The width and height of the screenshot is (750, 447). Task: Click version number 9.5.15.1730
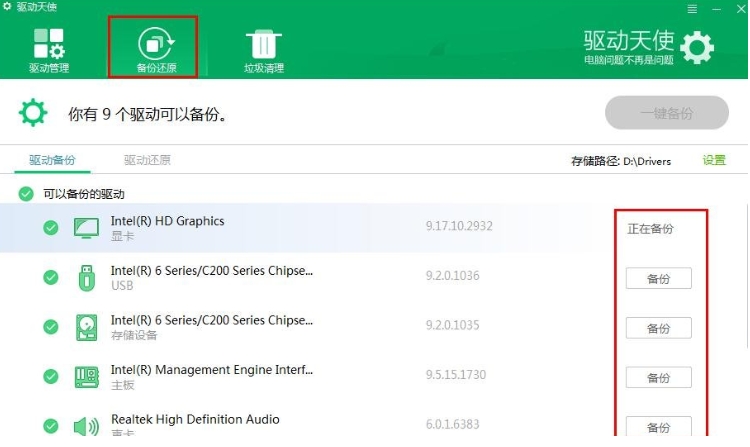(456, 375)
